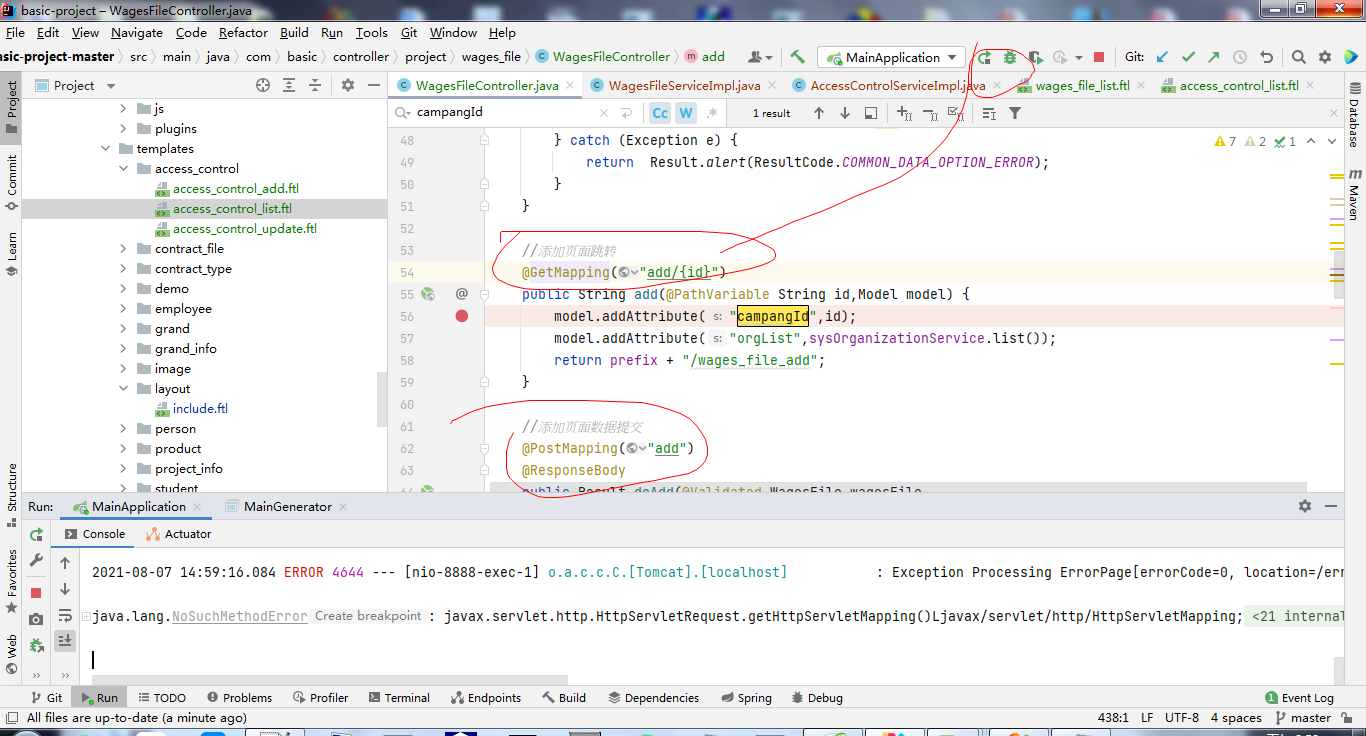Viewport: 1366px width, 736px height.
Task: Click the Git update project arrow
Action: tap(1162, 57)
